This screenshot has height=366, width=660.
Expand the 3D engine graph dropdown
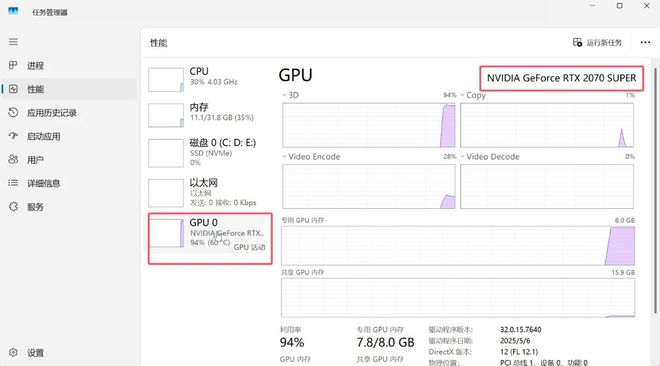coord(284,95)
